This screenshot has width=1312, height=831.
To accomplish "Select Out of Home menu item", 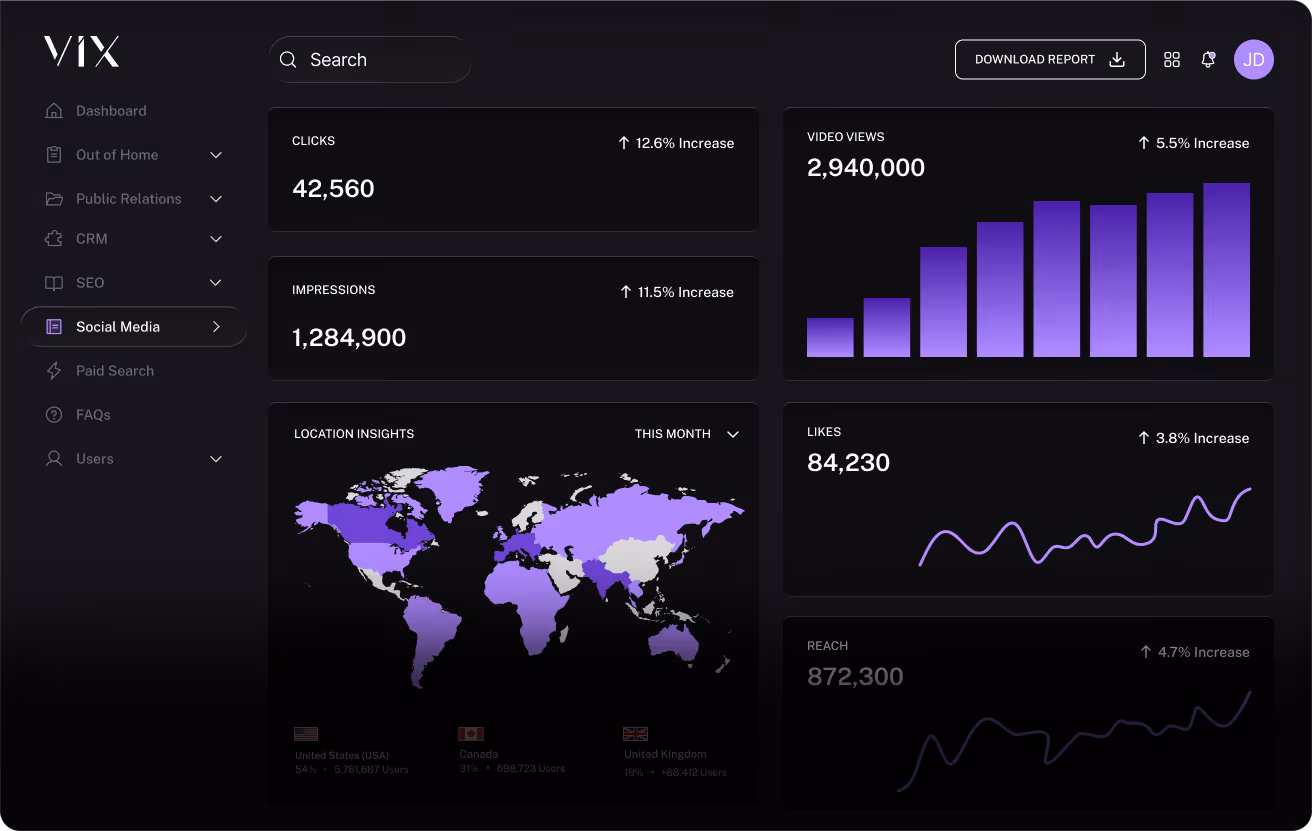I will click(117, 155).
